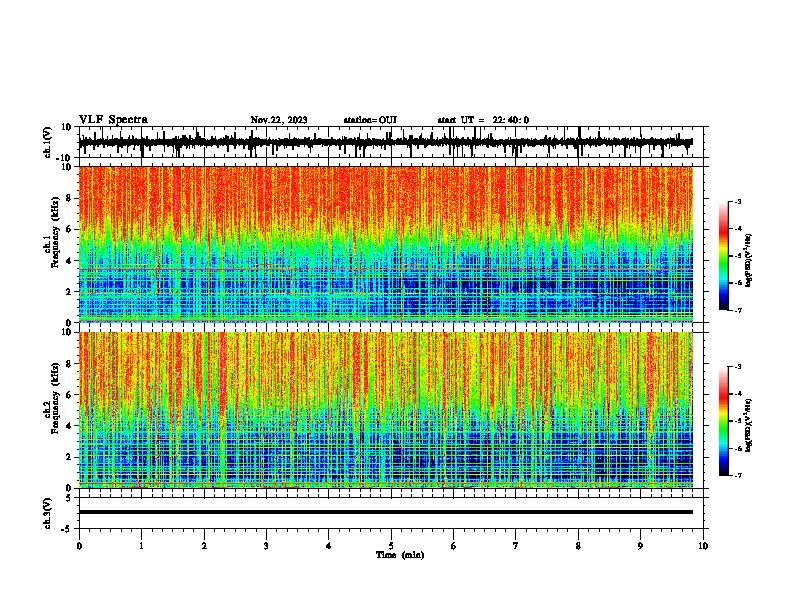Click the ch.3 flat trace line
Viewport: 792px width, 612px height.
pyautogui.click(x=386, y=512)
